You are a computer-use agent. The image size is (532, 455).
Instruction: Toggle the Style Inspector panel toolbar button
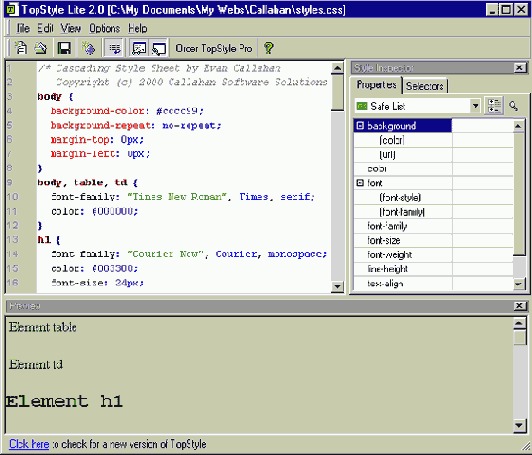click(x=139, y=48)
